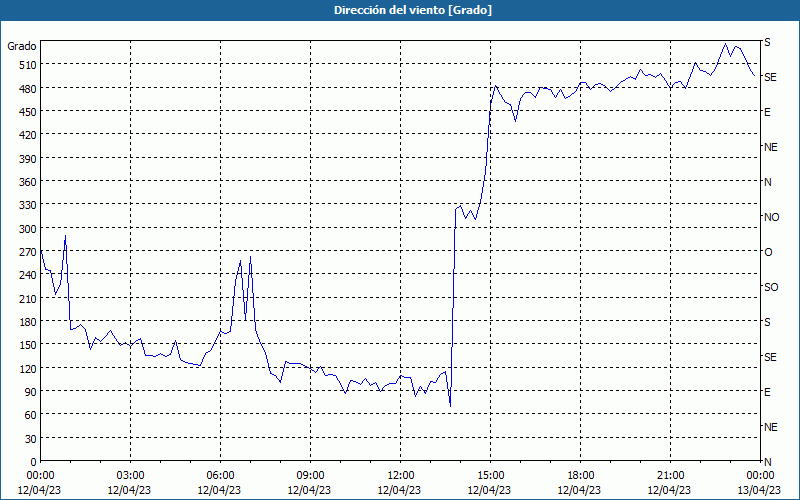Click the 13/04/23 date label
Viewport: 800px width, 500px height.
tap(760, 490)
